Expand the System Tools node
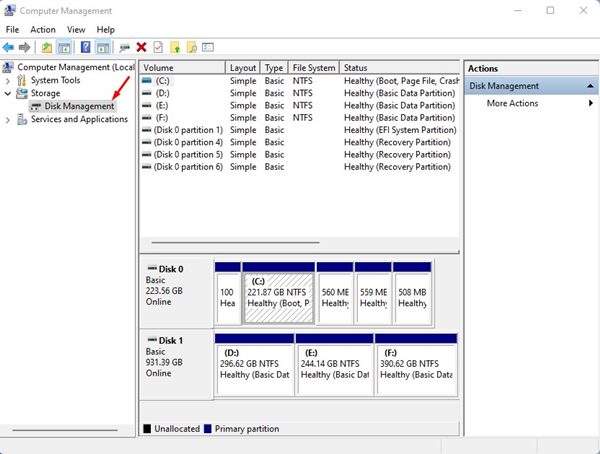 [7, 81]
